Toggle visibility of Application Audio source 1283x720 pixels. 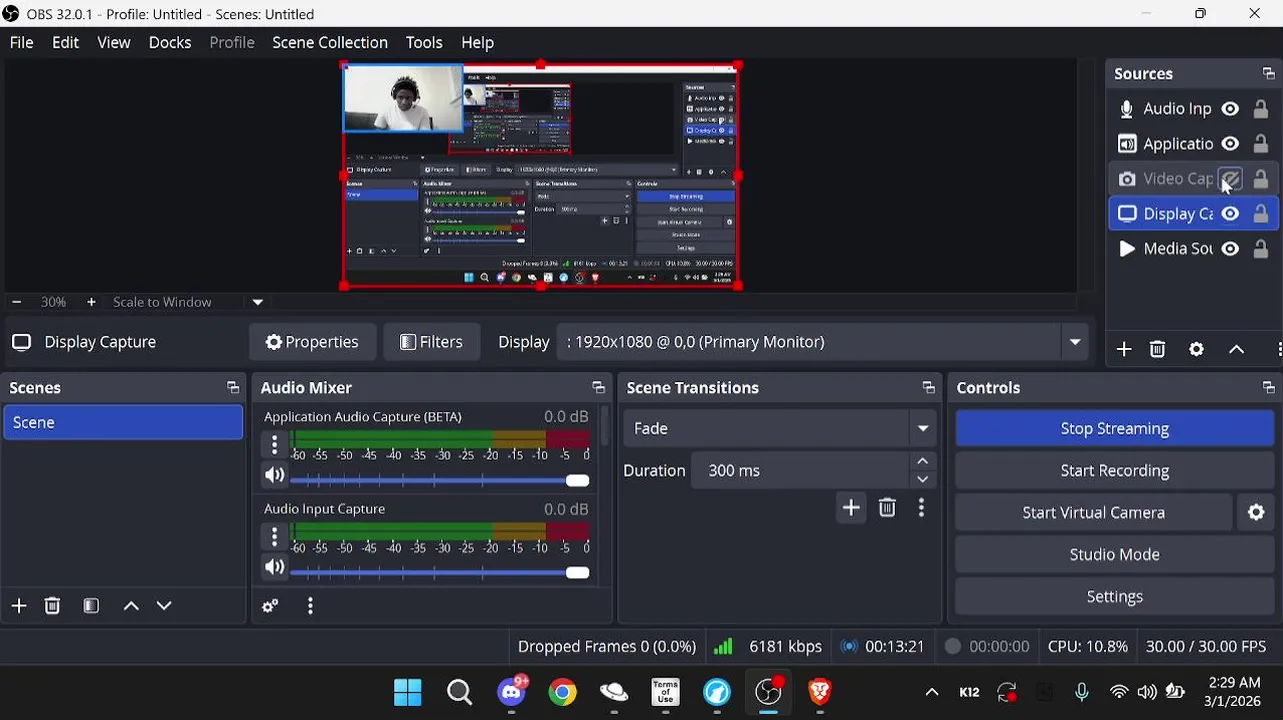(x=1230, y=144)
